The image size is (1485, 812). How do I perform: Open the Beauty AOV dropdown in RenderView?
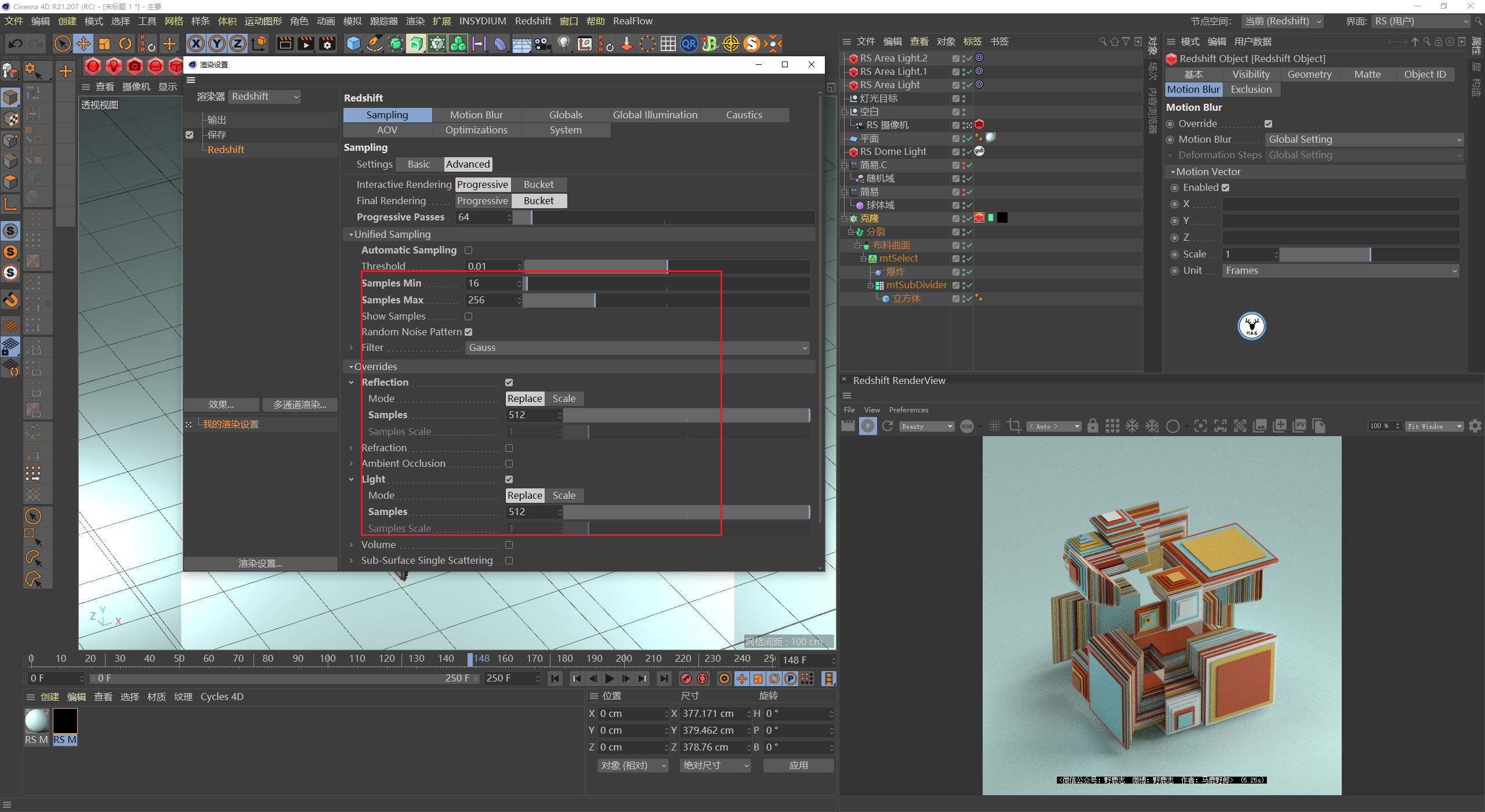pyautogui.click(x=926, y=426)
